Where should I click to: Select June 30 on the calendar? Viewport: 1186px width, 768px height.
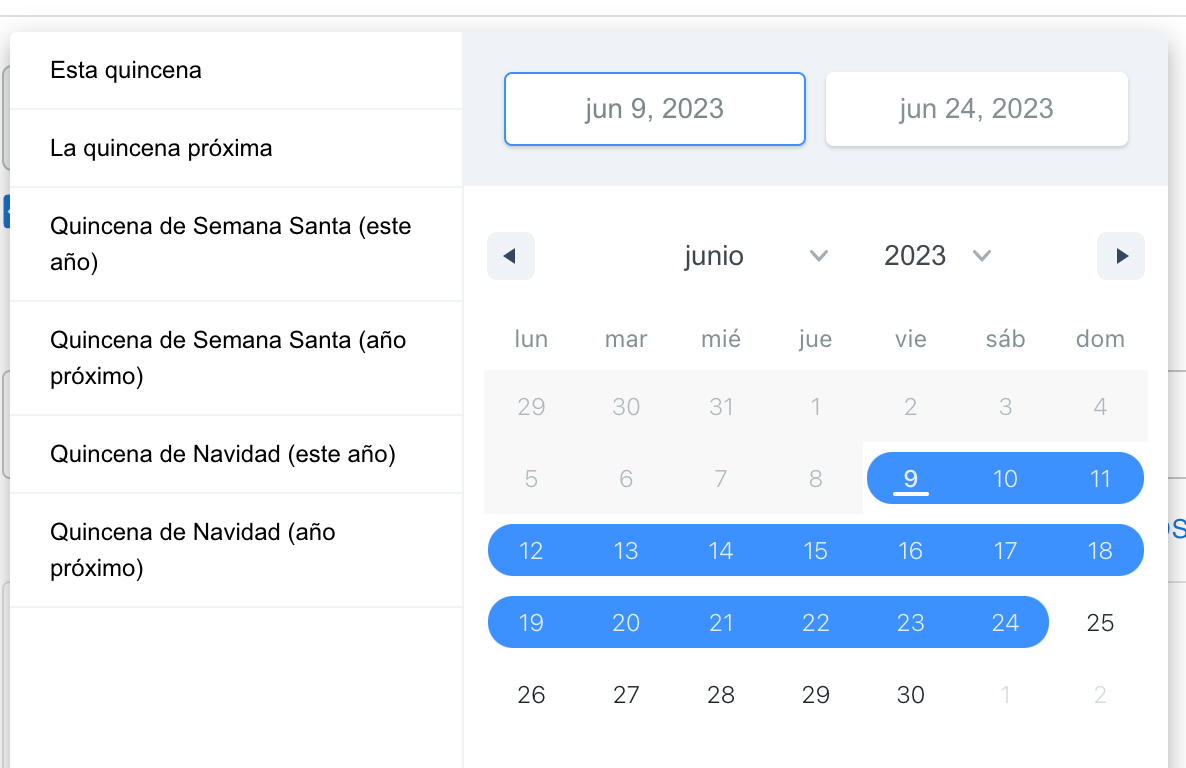coord(910,694)
